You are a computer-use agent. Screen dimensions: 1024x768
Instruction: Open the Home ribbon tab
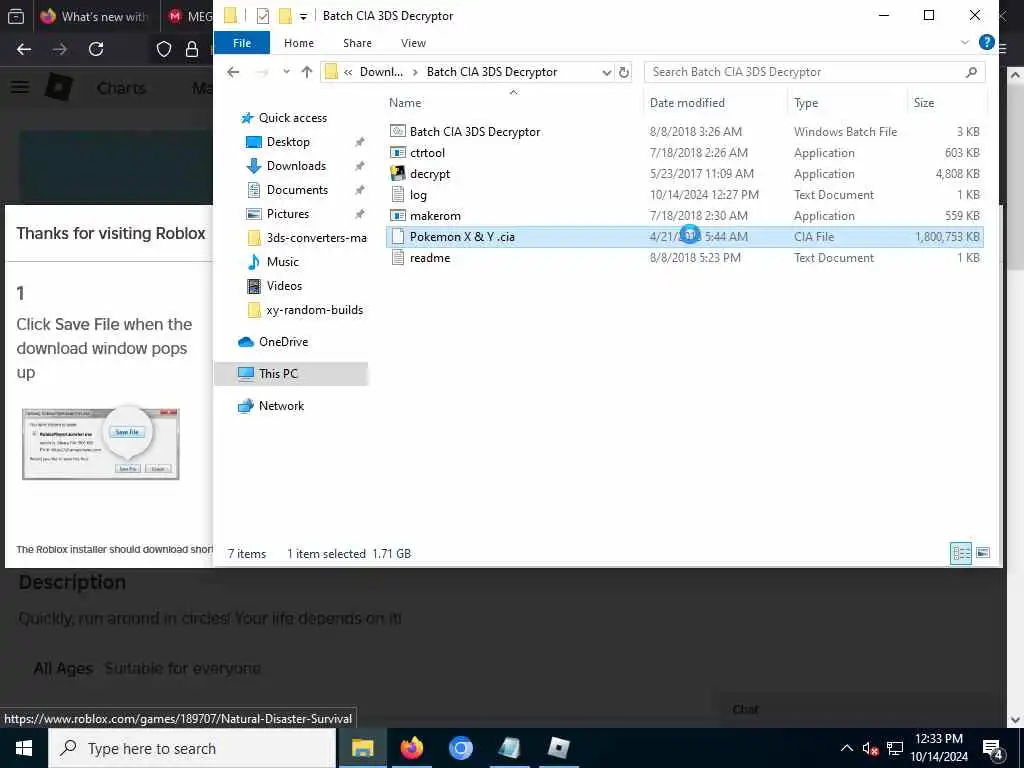[x=298, y=43]
